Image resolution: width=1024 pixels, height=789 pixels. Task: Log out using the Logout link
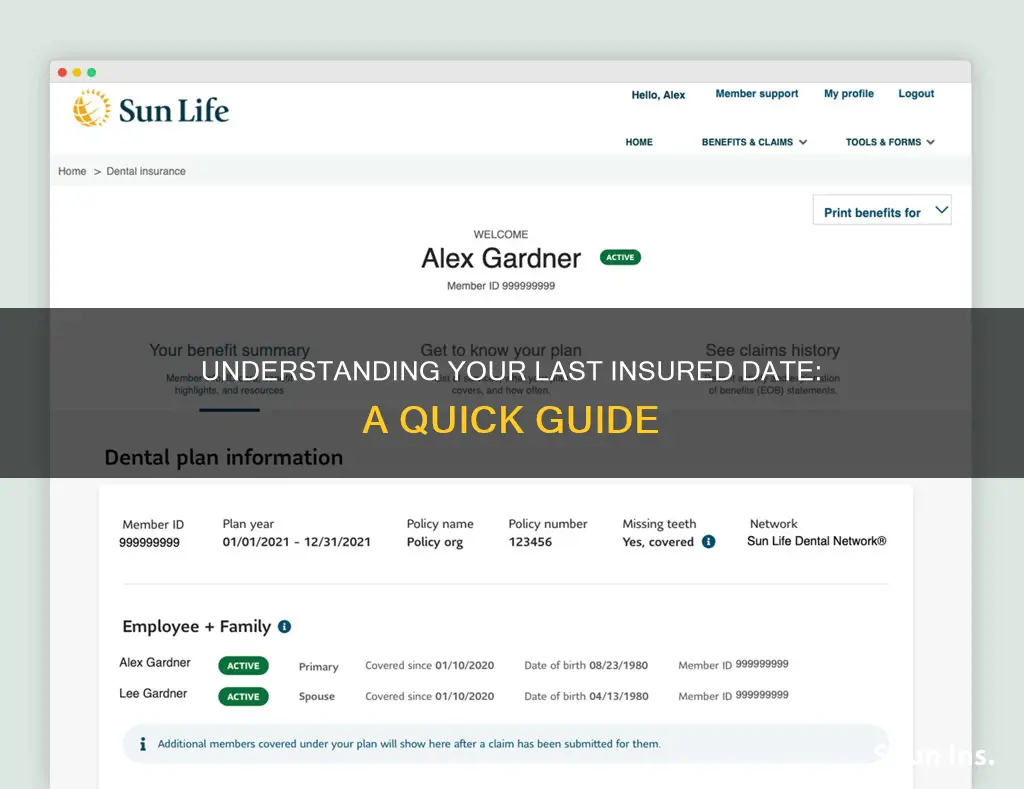point(916,93)
